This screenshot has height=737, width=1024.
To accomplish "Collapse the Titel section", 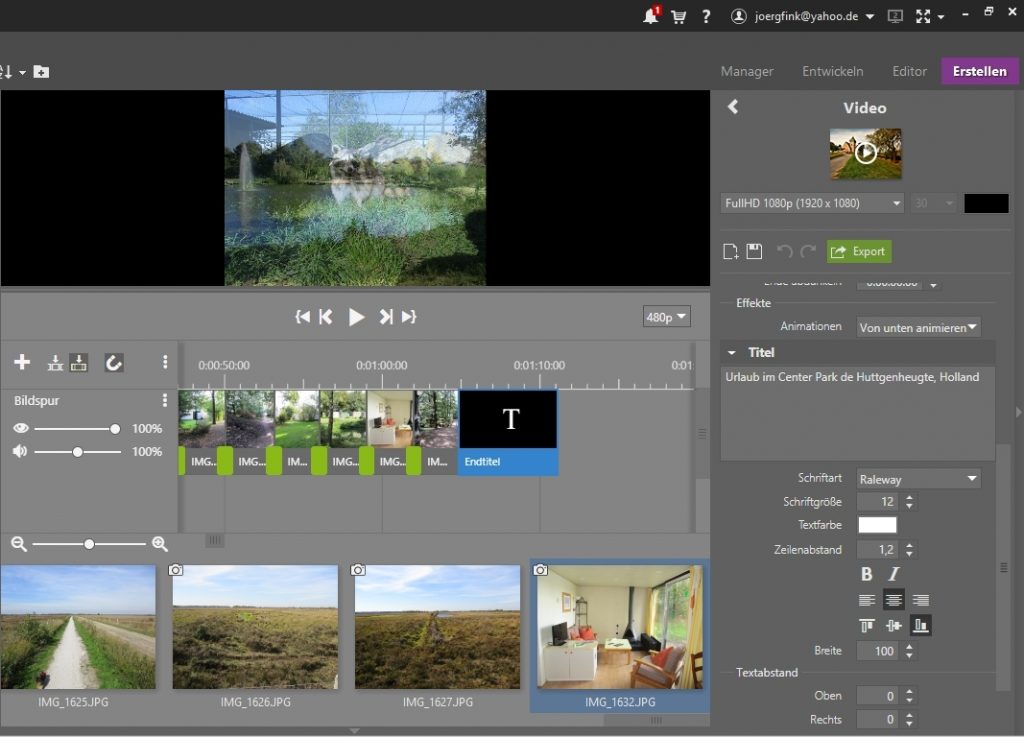I will 731,353.
